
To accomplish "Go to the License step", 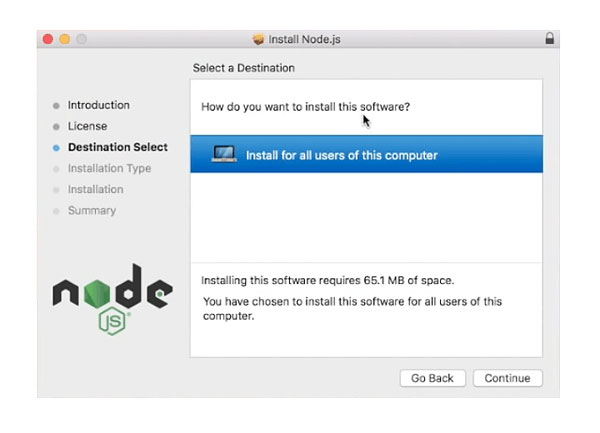I will (87, 126).
